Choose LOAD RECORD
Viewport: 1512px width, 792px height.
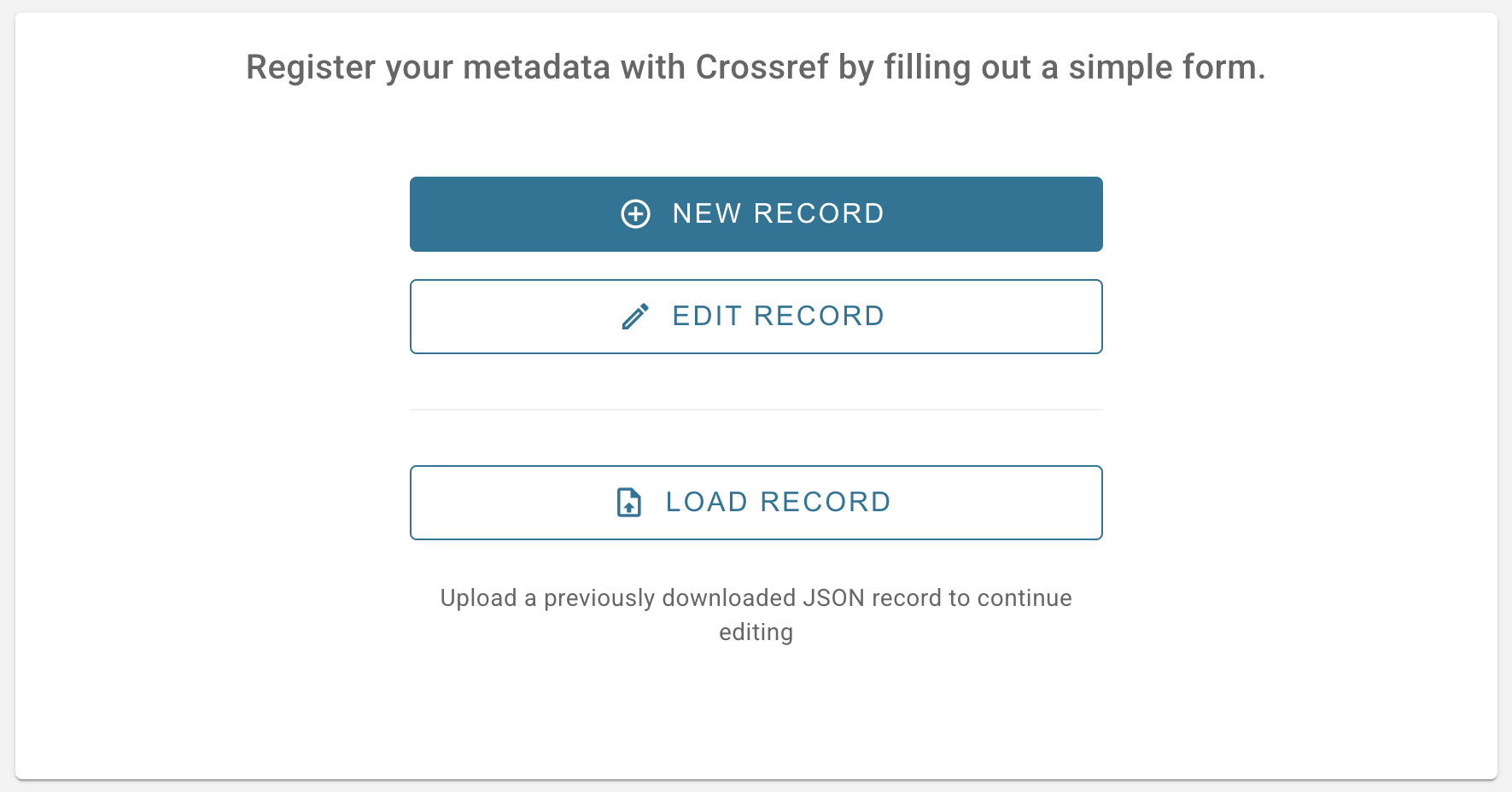[777, 503]
